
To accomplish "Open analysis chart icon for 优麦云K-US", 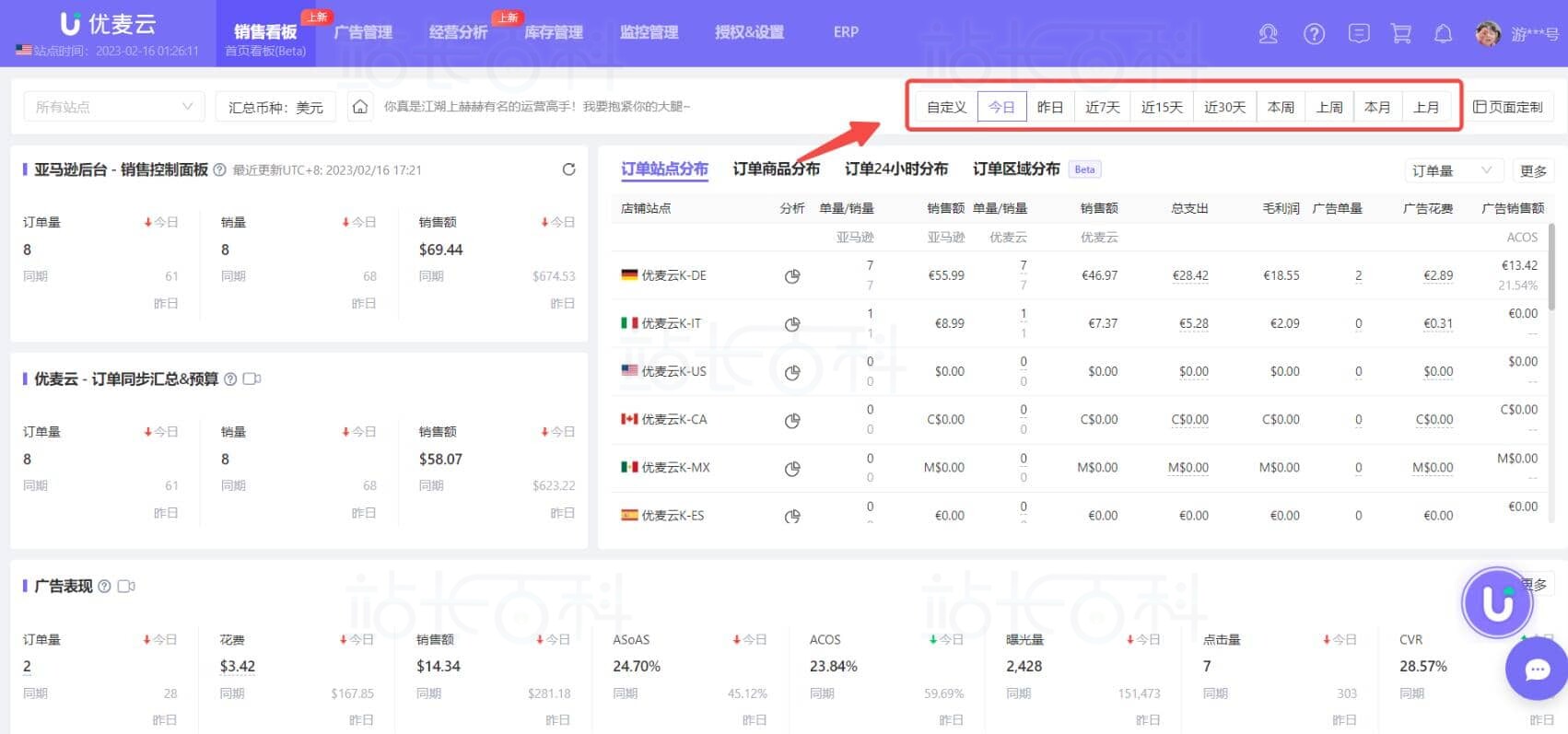I will [792, 372].
